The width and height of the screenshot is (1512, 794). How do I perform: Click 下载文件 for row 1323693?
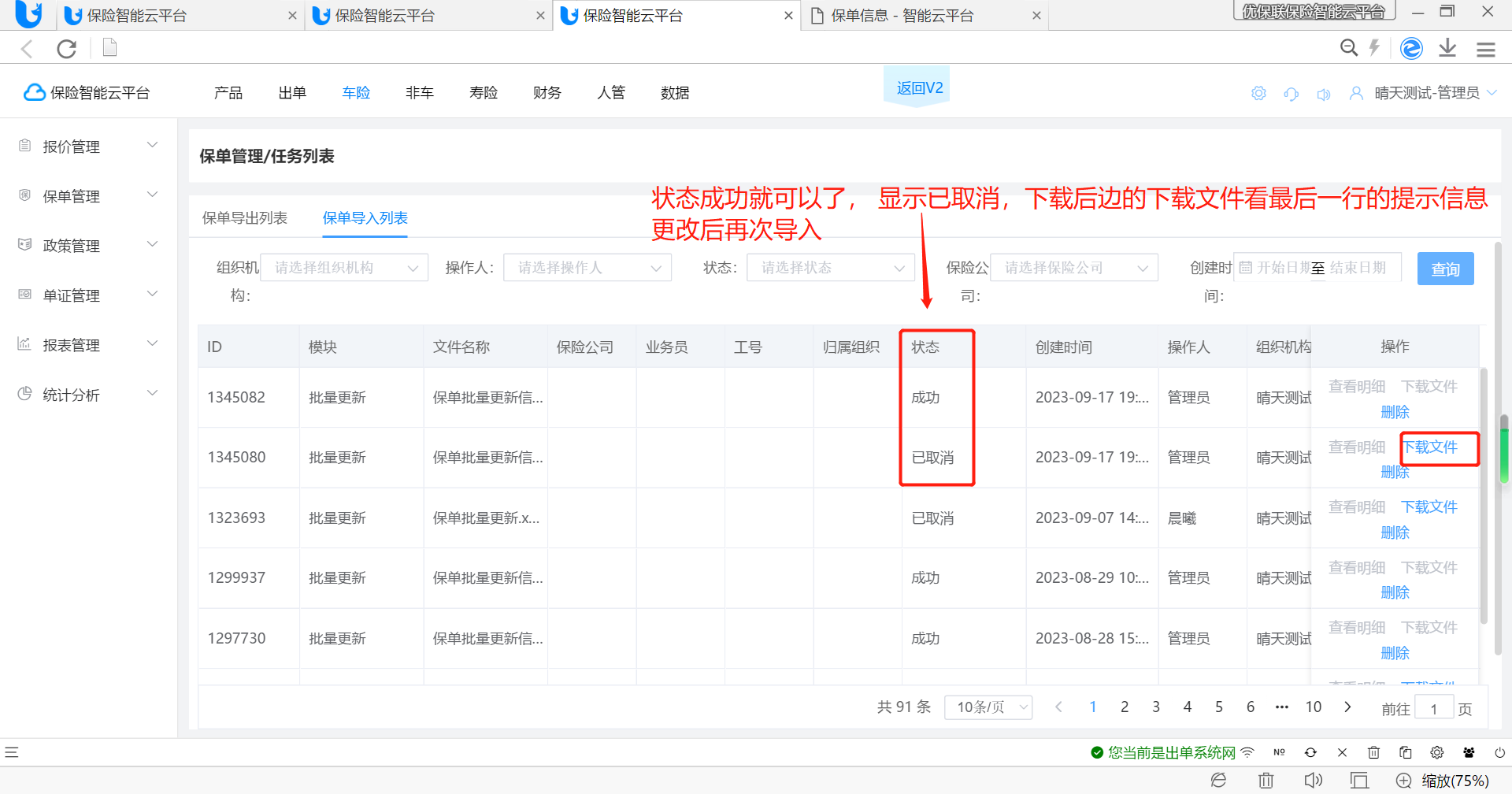tap(1429, 506)
